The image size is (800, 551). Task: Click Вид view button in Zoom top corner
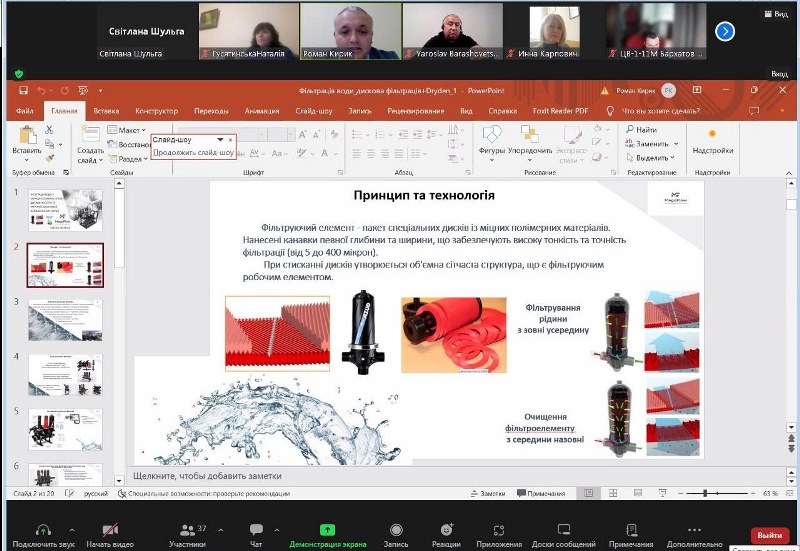pos(777,14)
